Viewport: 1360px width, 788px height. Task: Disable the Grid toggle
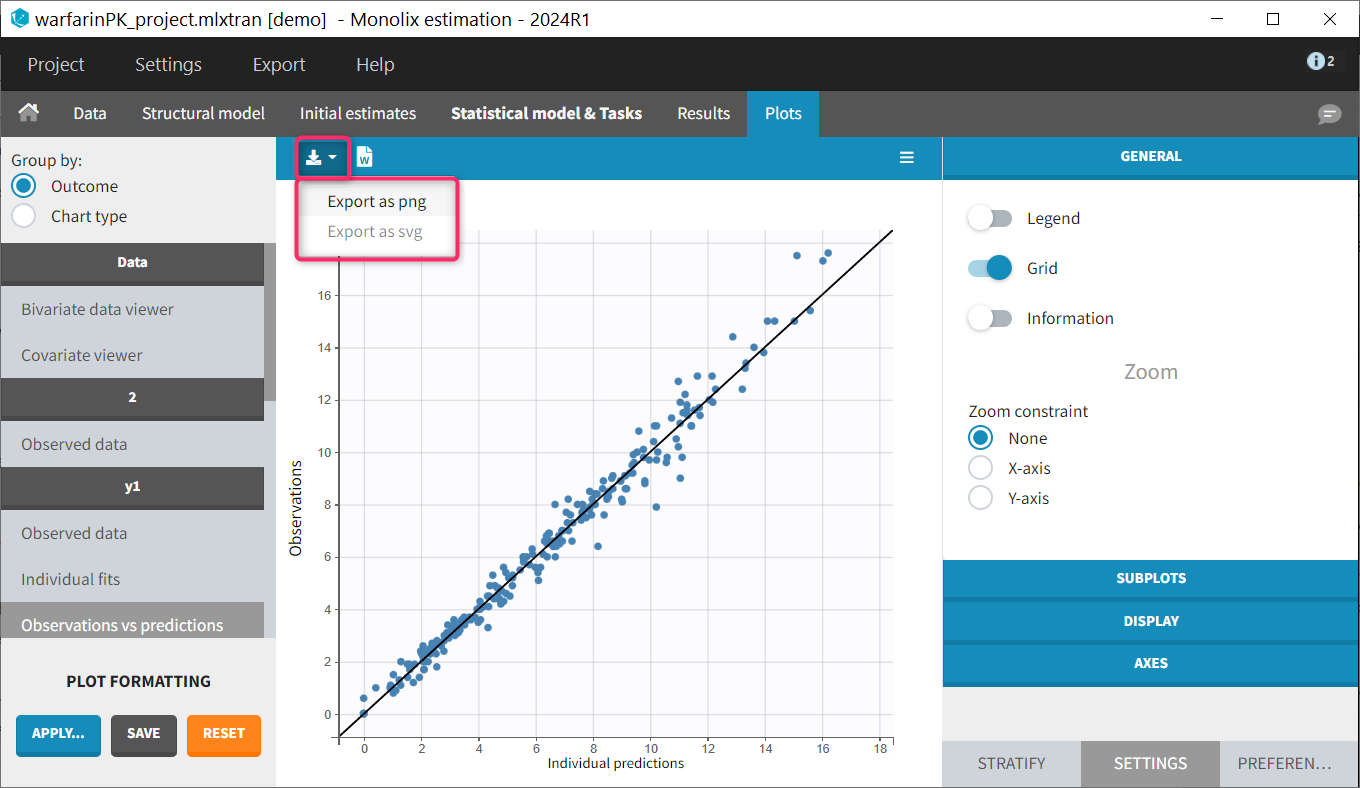click(x=989, y=268)
